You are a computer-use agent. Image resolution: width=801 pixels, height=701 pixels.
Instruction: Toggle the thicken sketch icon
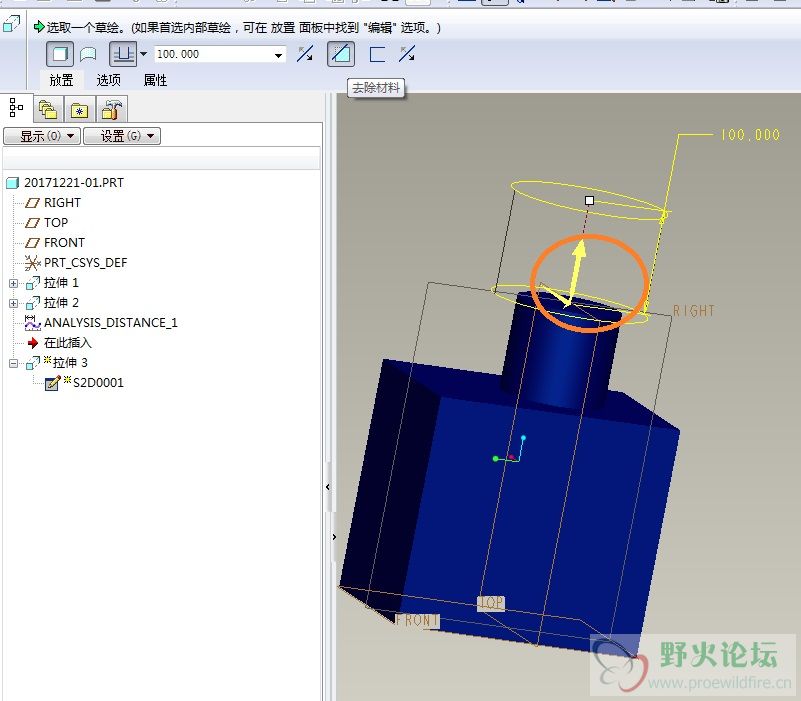[x=377, y=54]
